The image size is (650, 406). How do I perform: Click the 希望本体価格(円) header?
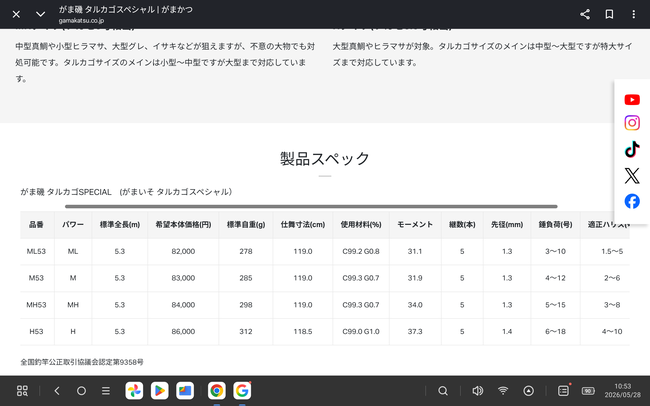coord(183,225)
